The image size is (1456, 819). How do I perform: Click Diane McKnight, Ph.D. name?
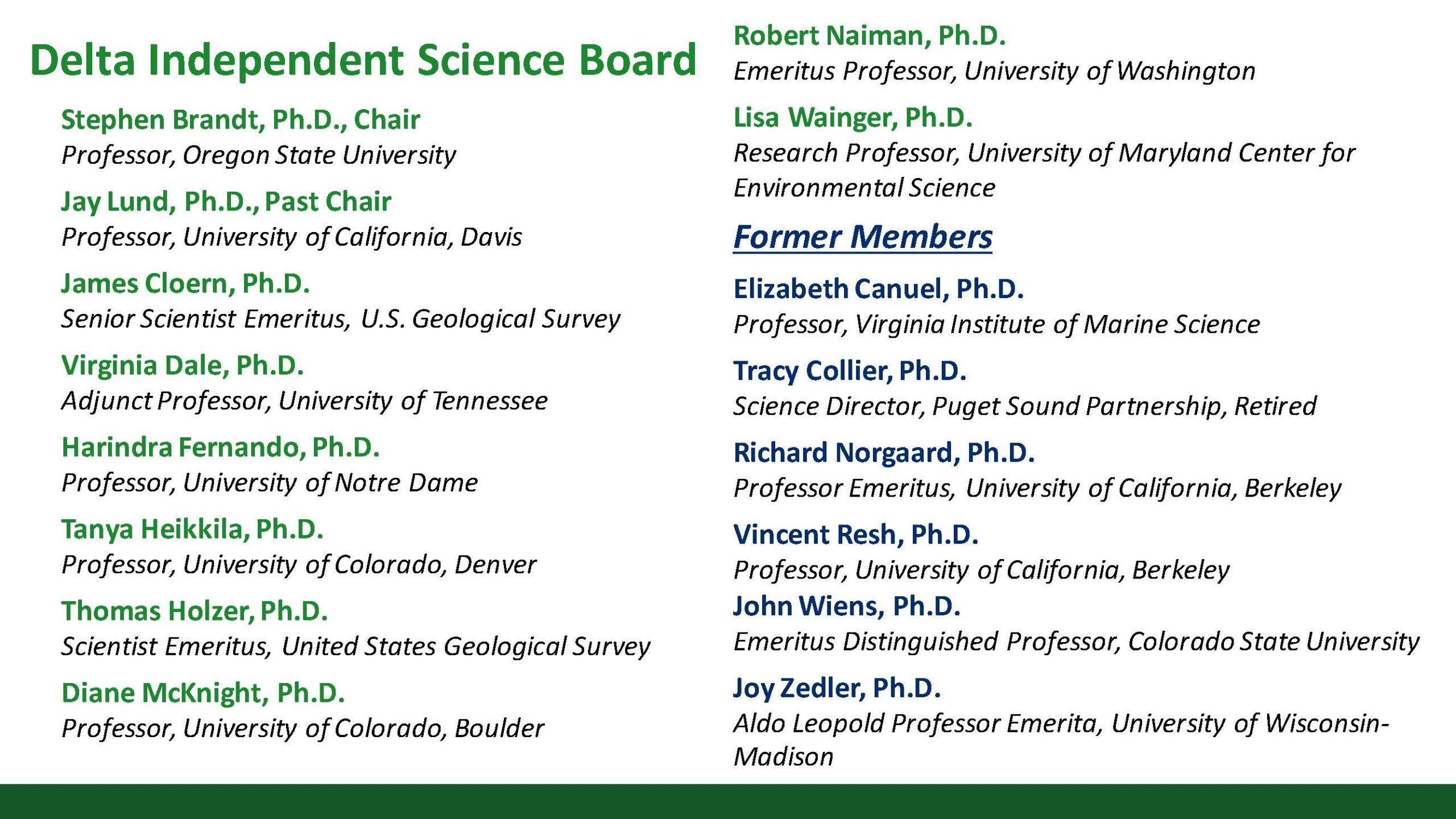click(x=203, y=693)
